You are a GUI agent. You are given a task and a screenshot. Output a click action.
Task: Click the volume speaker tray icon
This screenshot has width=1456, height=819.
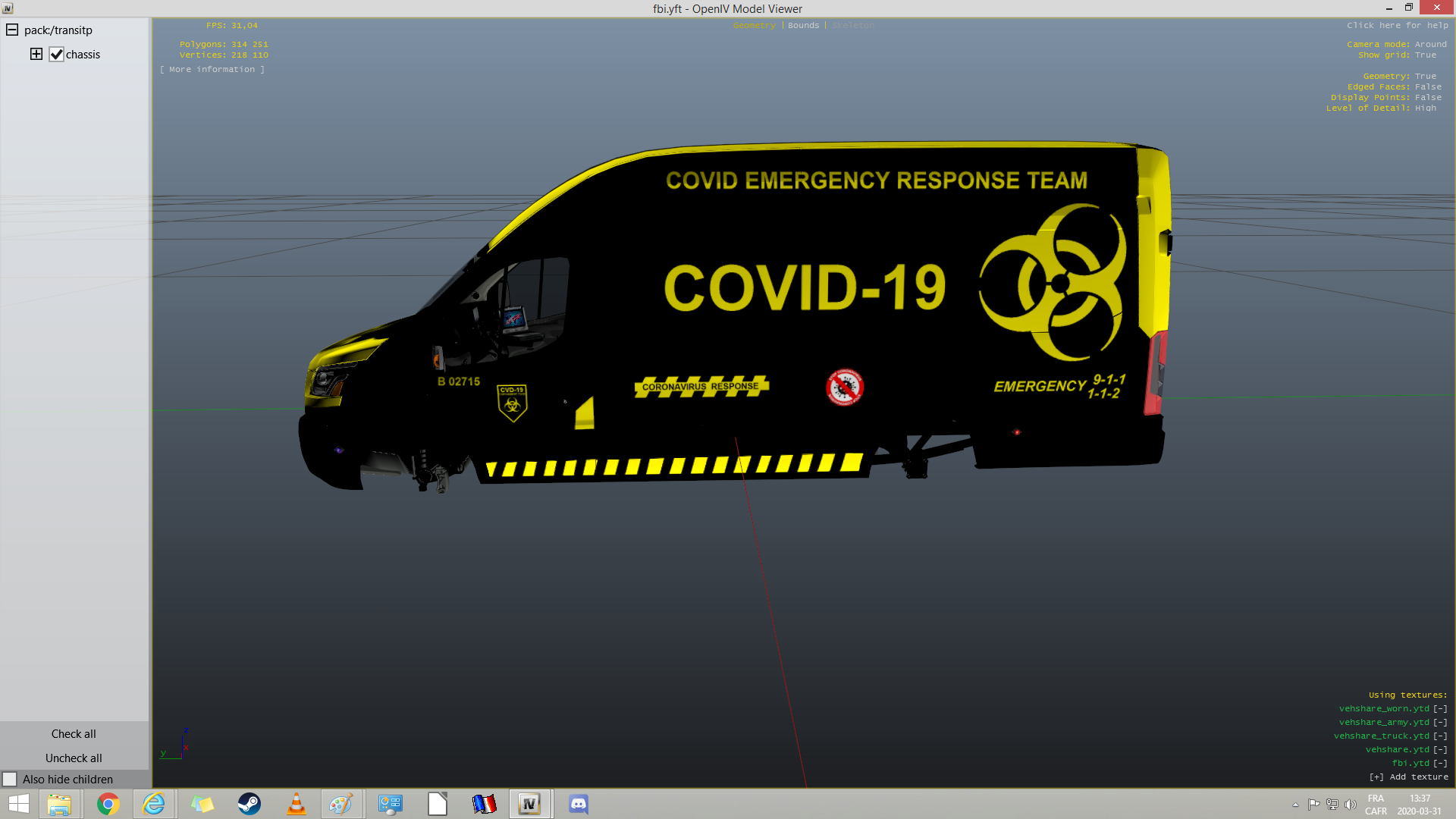tap(1350, 805)
